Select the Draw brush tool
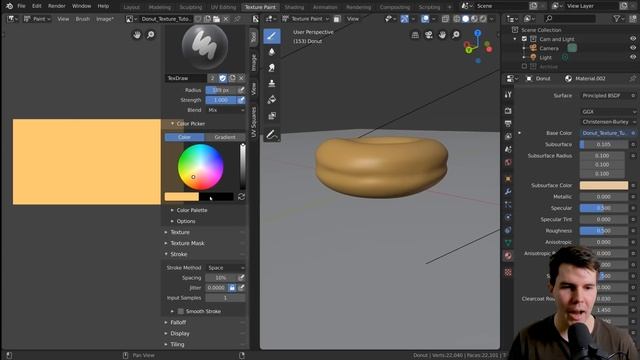640x360 pixels. (x=272, y=36)
